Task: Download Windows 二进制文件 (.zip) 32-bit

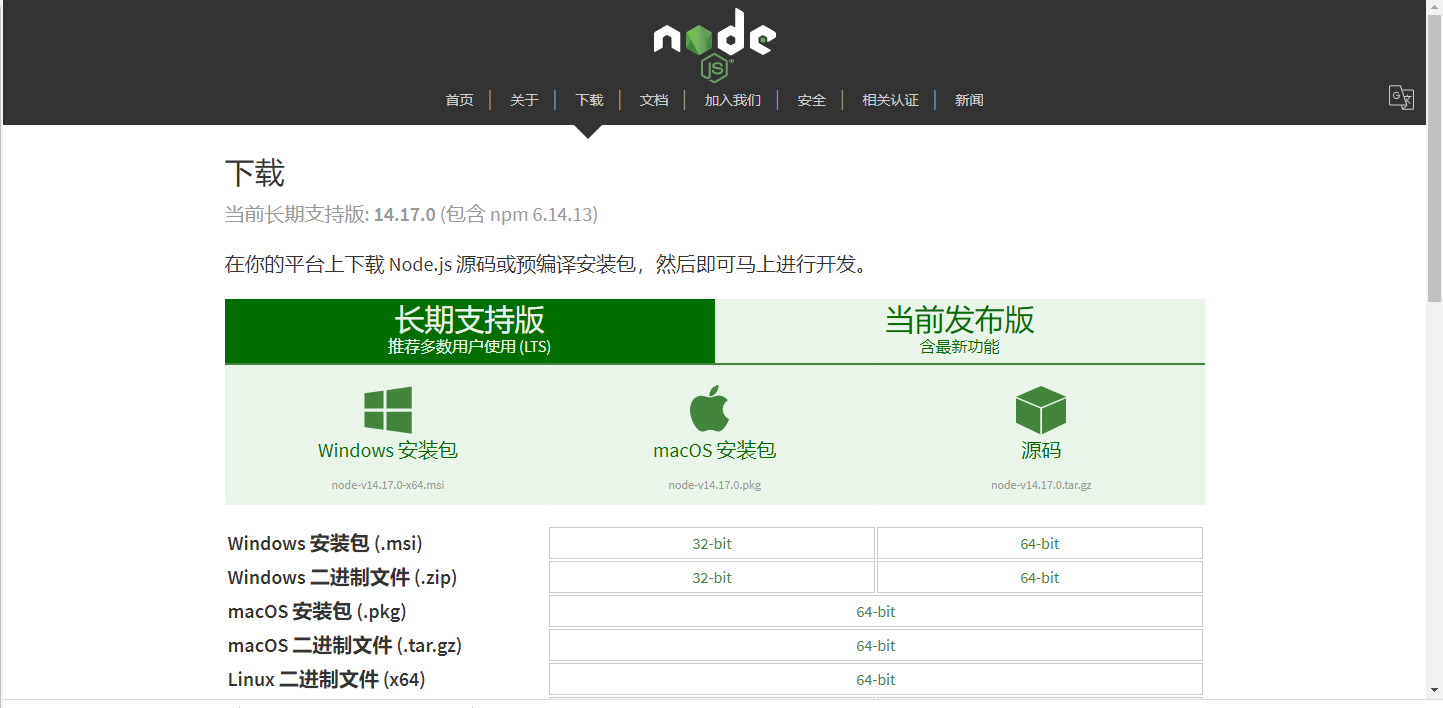Action: [x=712, y=577]
